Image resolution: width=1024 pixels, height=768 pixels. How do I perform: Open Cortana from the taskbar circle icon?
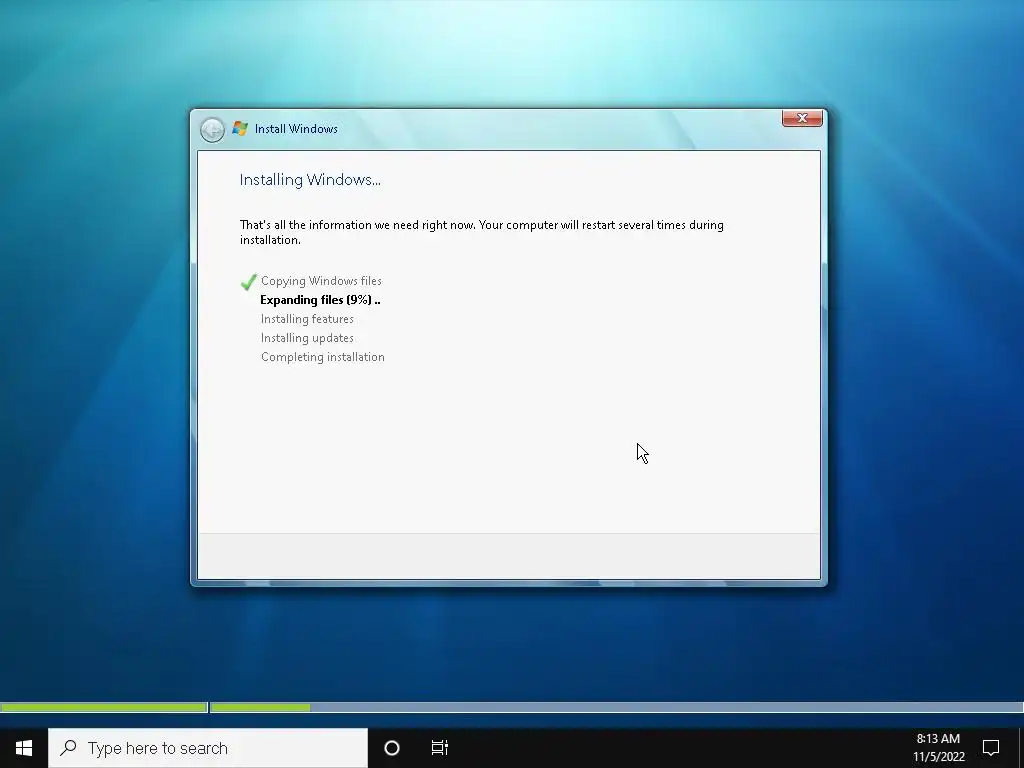click(392, 748)
